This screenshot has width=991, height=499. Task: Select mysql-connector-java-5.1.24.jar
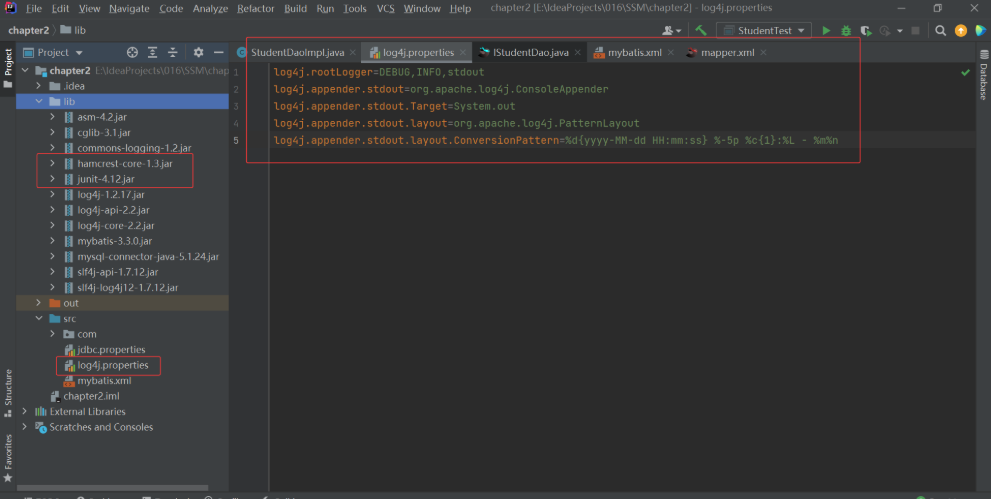148,256
